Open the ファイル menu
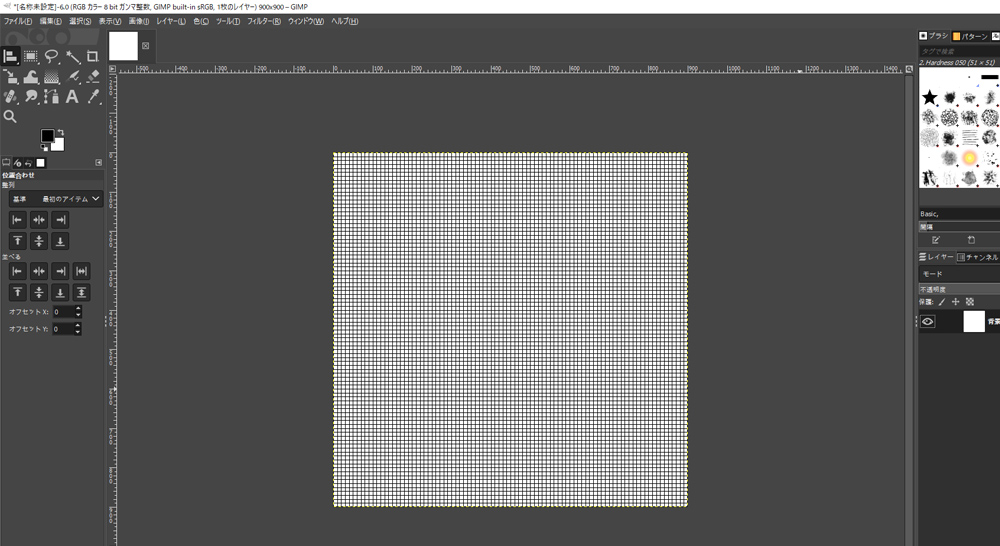The image size is (1000, 546). tap(18, 21)
